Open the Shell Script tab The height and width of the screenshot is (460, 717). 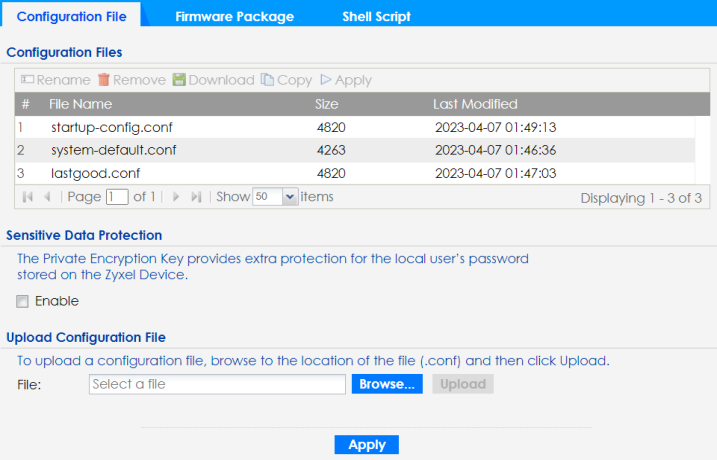click(376, 17)
